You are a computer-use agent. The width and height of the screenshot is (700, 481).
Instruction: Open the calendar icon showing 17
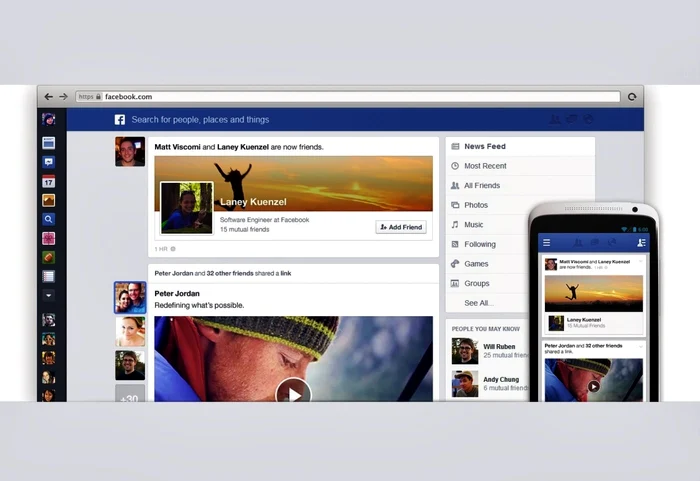tap(49, 181)
